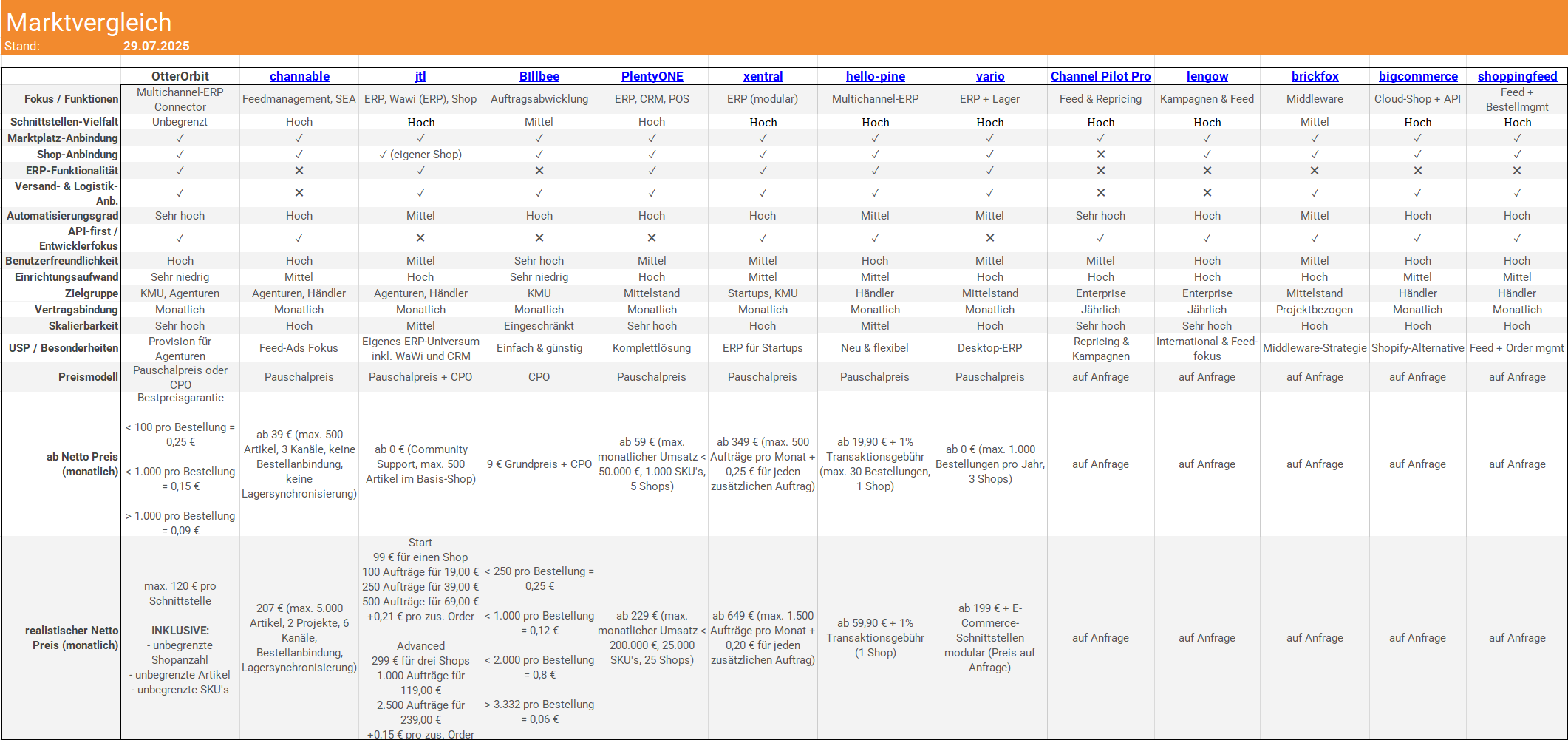Select the OtterOrbit column header cell
This screenshot has height=740, width=1568.
click(x=180, y=76)
